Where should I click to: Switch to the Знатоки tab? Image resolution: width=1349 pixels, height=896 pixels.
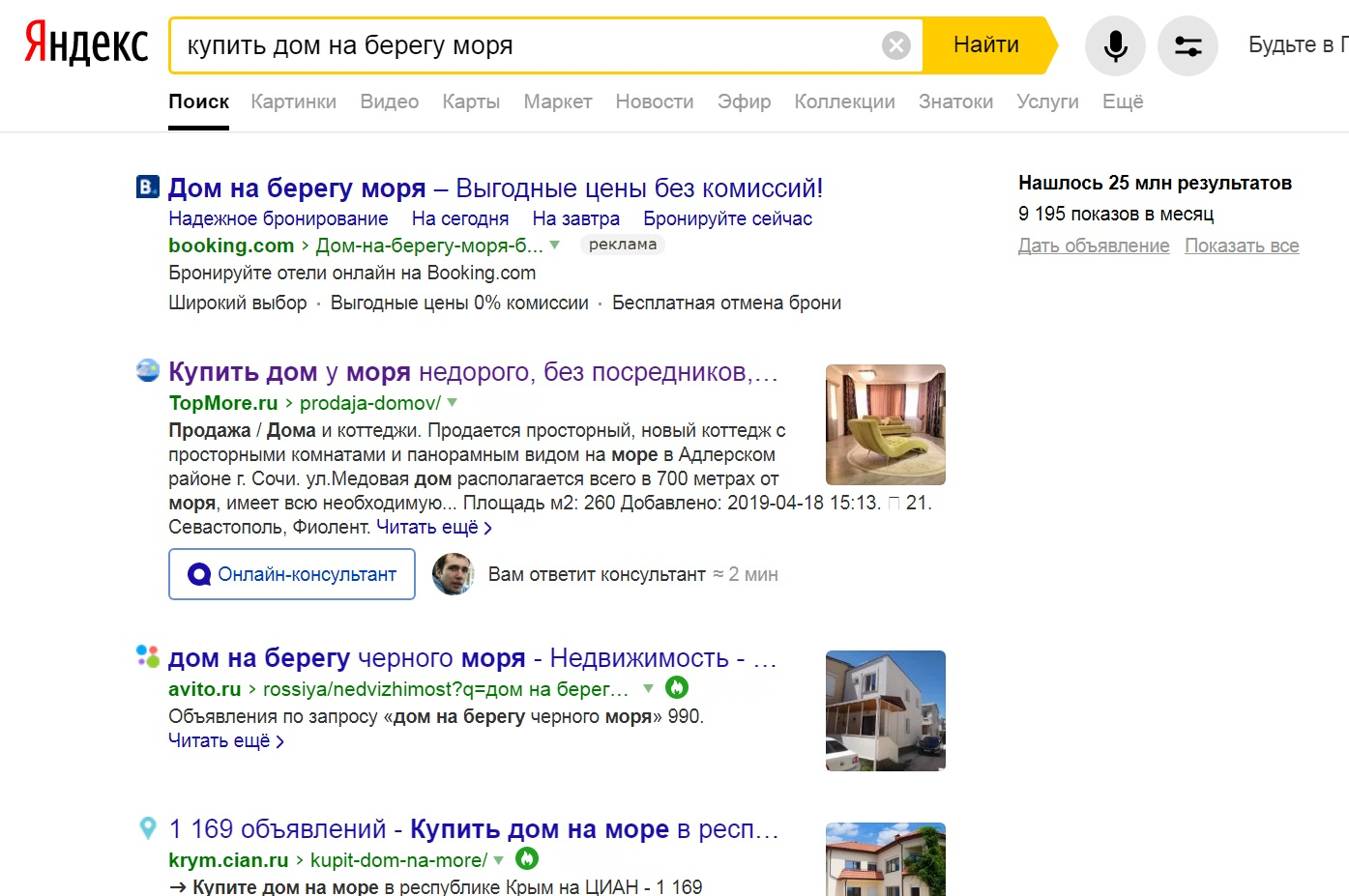pyautogui.click(x=955, y=101)
